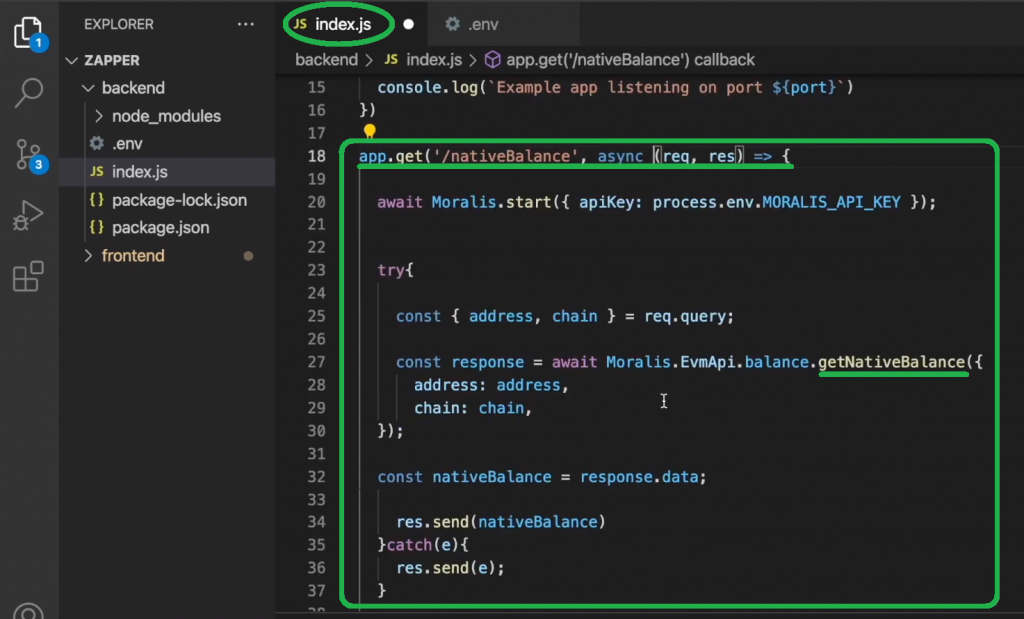Open the Explorer more actions ellipsis

click(246, 24)
